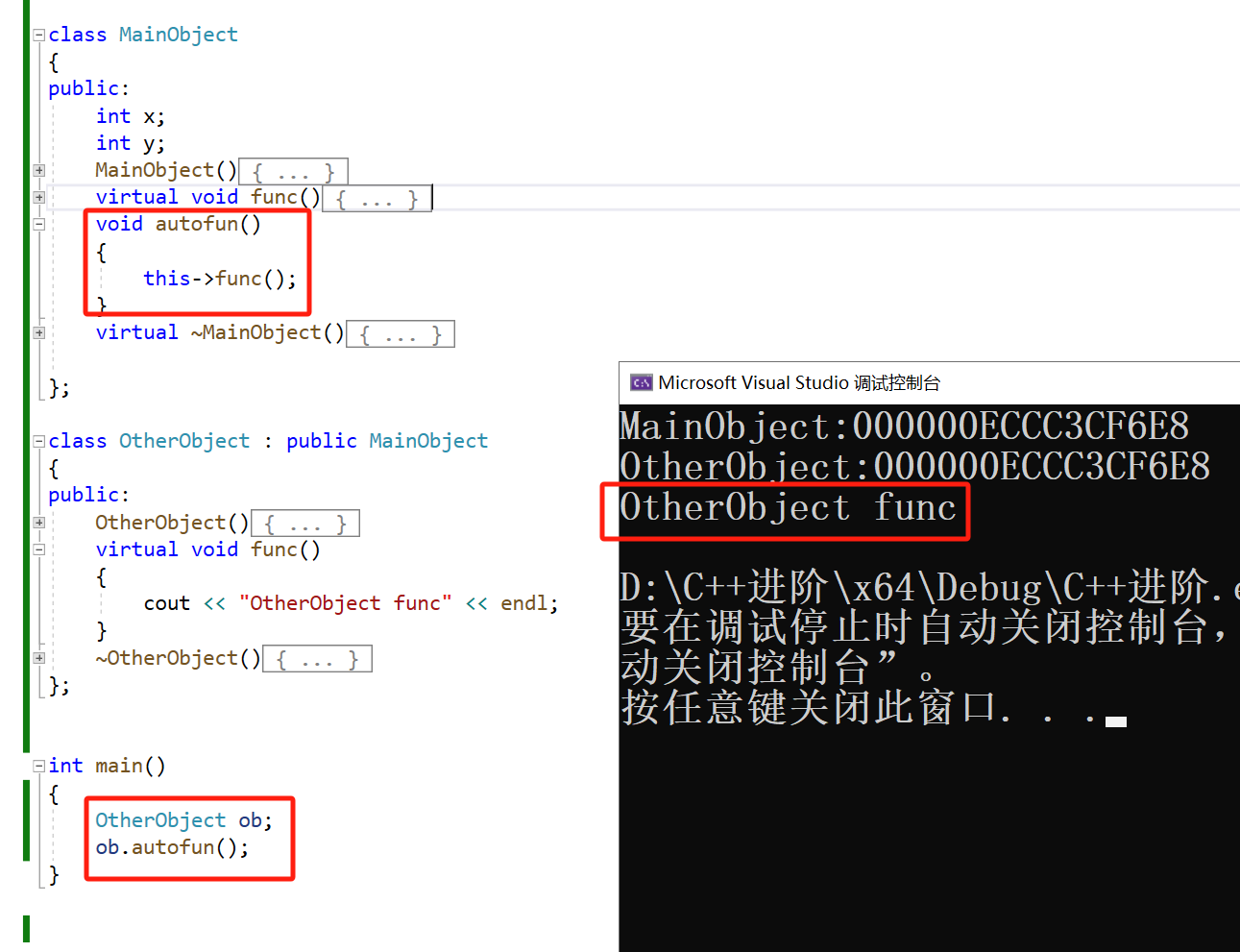The height and width of the screenshot is (952, 1240).
Task: Click the D:\C++进阶\x64\Debug path line in console
Action: tap(929, 587)
